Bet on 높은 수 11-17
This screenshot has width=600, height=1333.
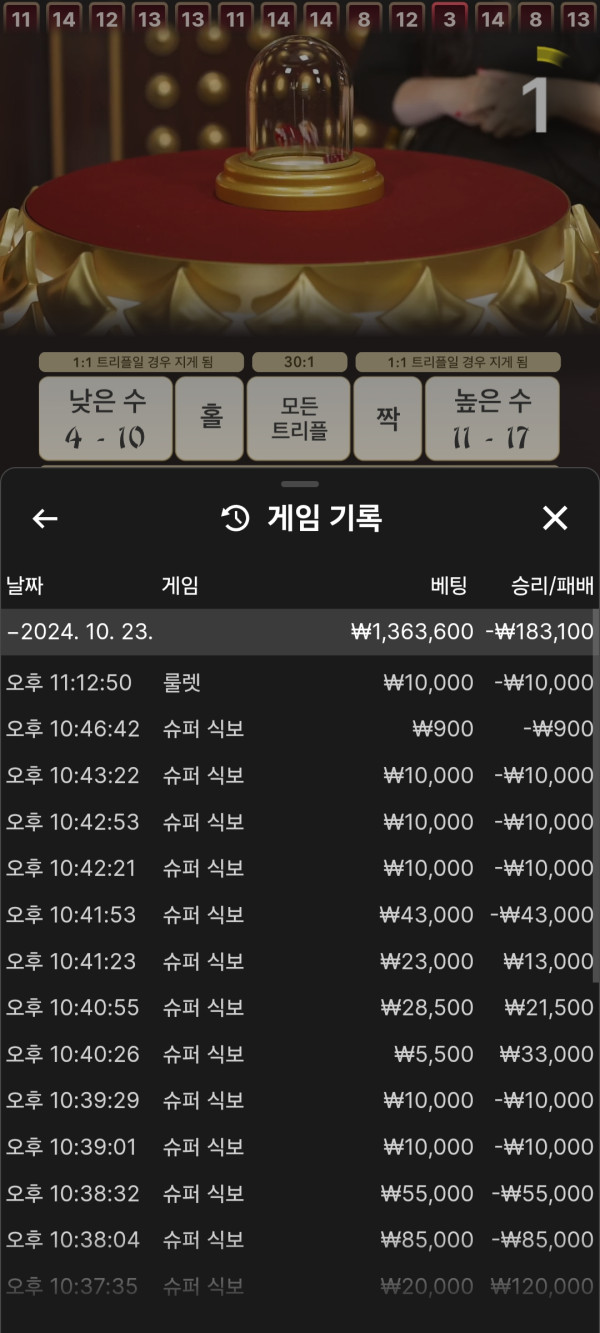492,418
